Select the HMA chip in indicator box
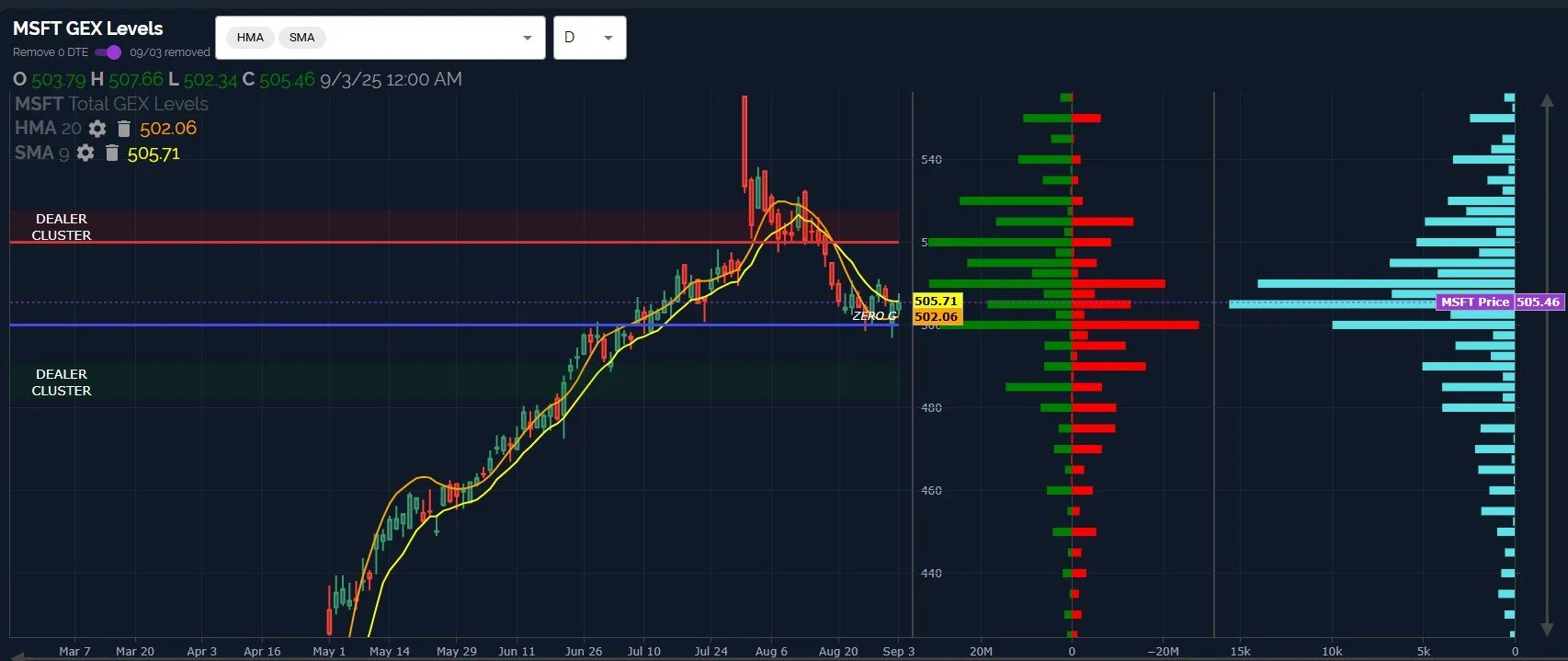Viewport: 1568px width, 661px height. 250,38
